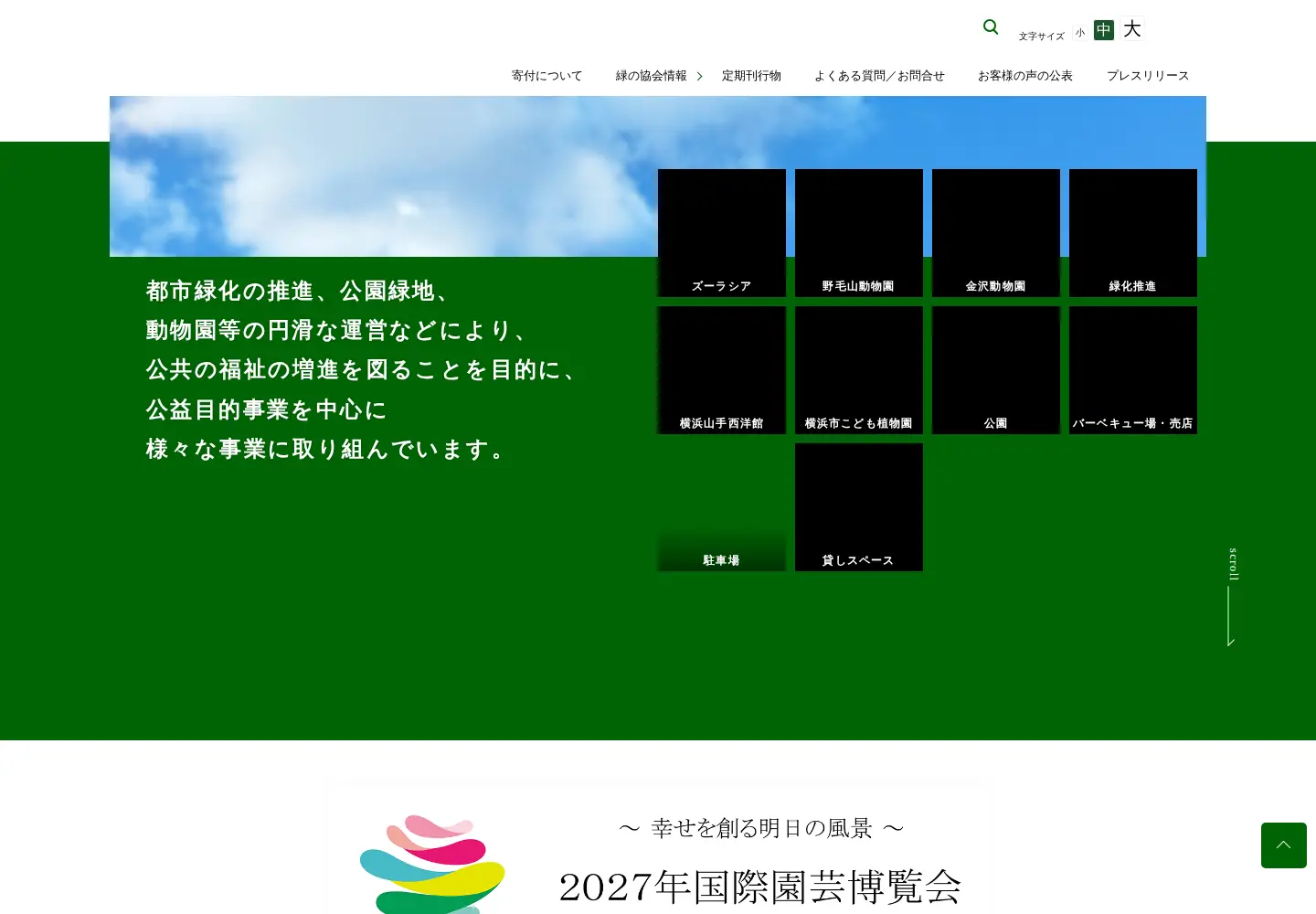Expand chevron next to 緑の協会情報
The image size is (1316, 914).
click(699, 76)
